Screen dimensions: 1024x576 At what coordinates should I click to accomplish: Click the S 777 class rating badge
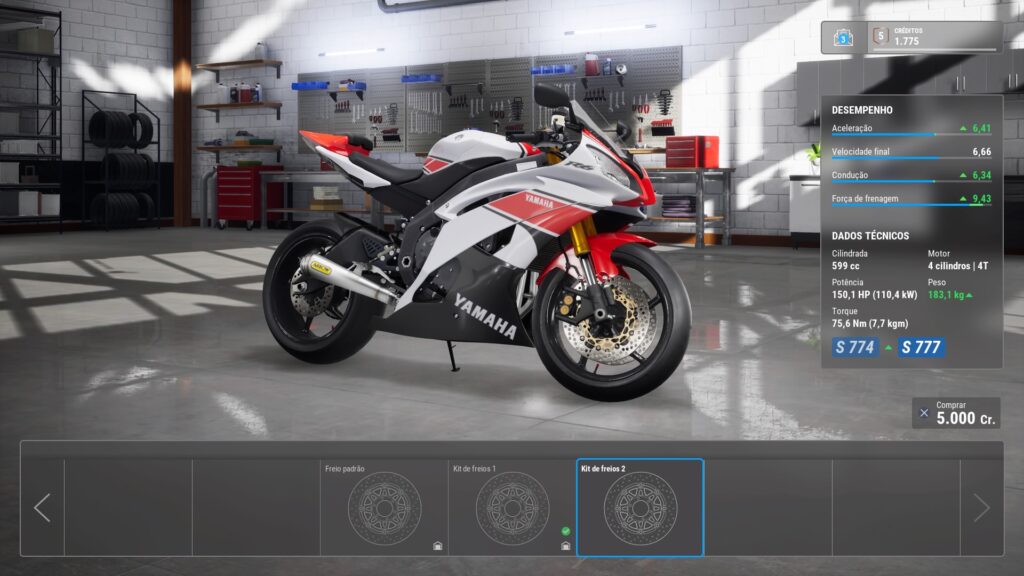tap(921, 347)
